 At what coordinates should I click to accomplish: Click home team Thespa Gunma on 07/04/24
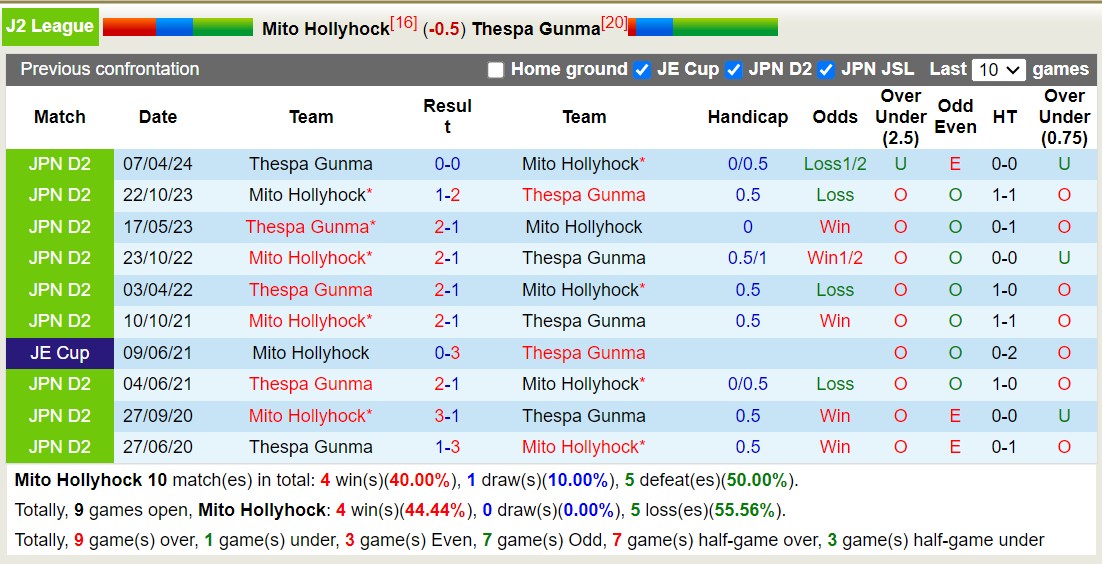[x=311, y=165]
